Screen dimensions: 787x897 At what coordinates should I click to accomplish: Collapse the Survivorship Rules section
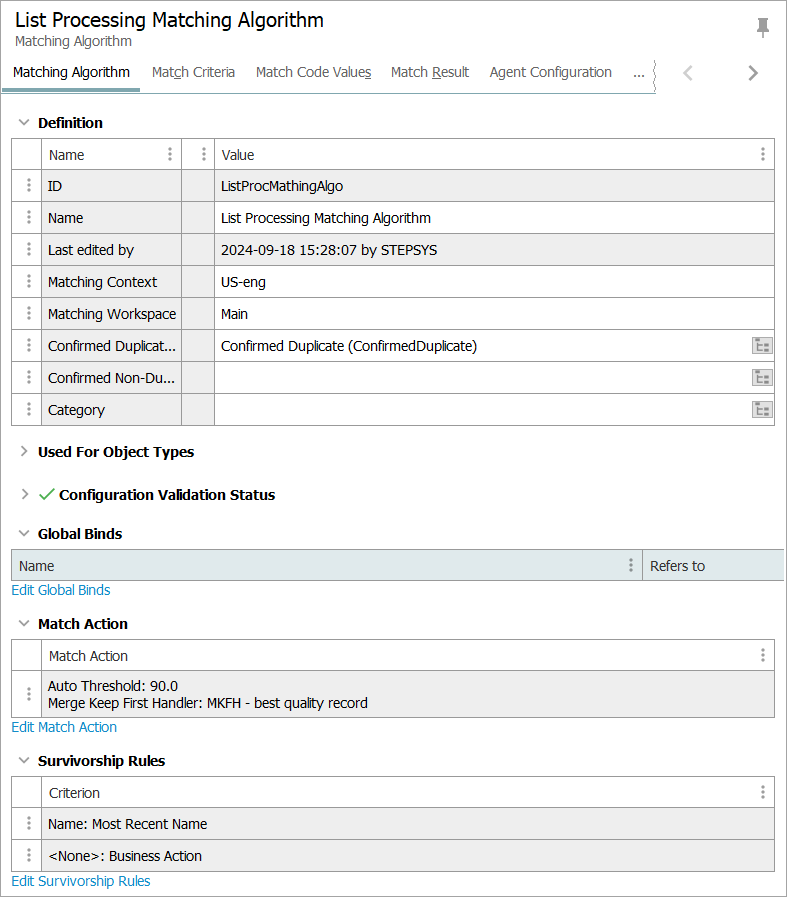click(24, 761)
